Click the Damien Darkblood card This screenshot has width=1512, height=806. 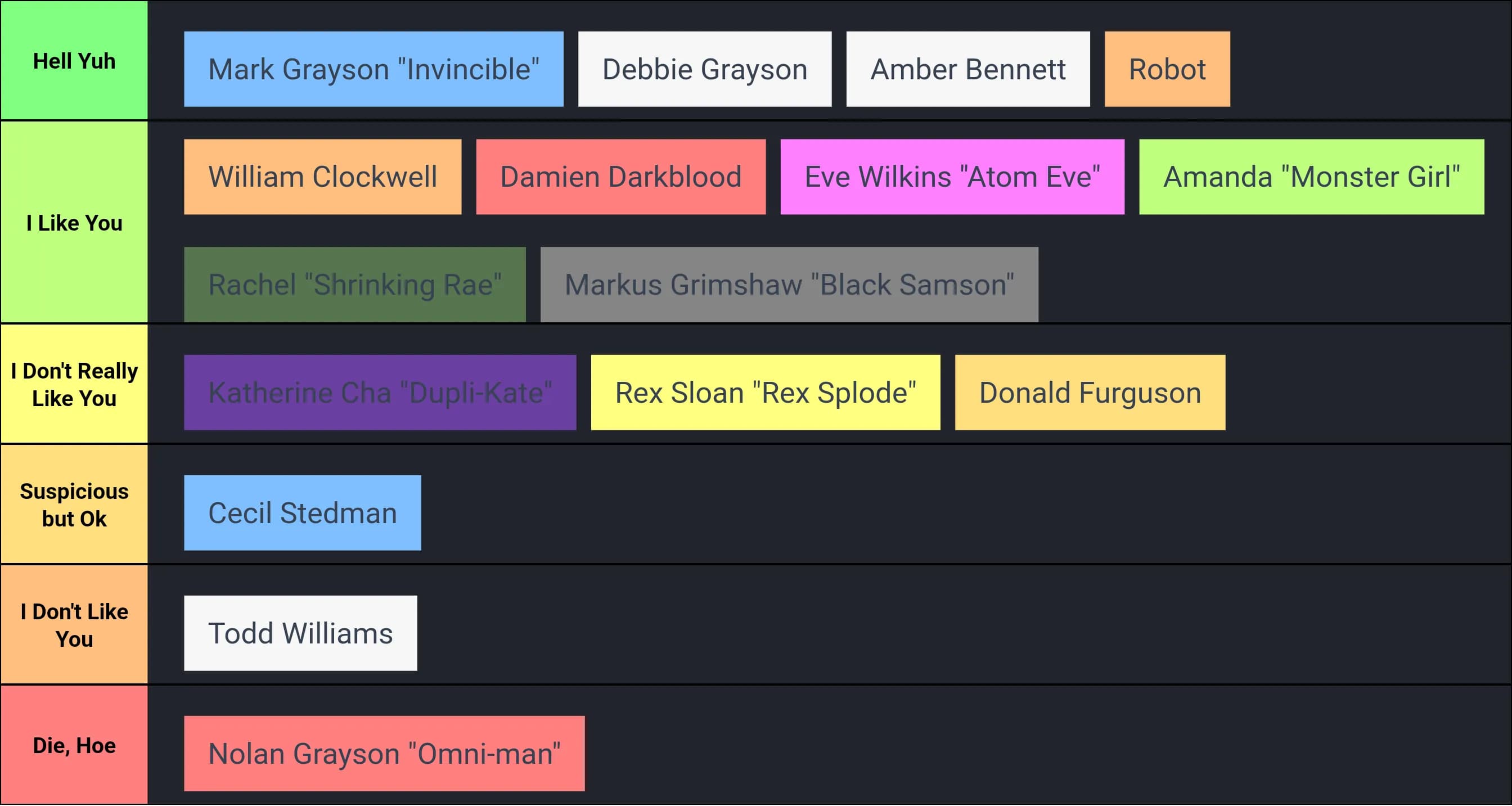[620, 177]
